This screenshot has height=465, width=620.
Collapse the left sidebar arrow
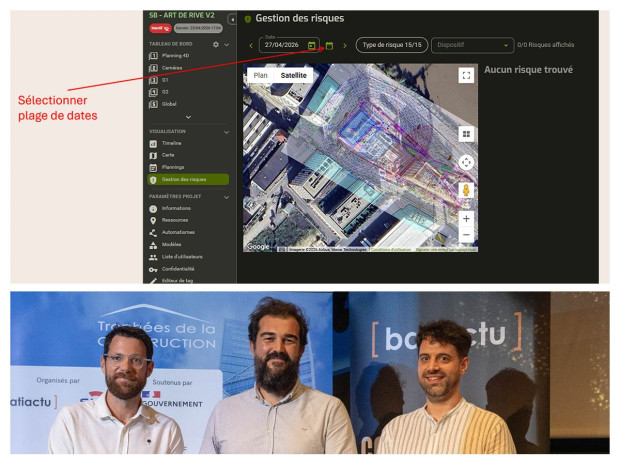pos(232,19)
